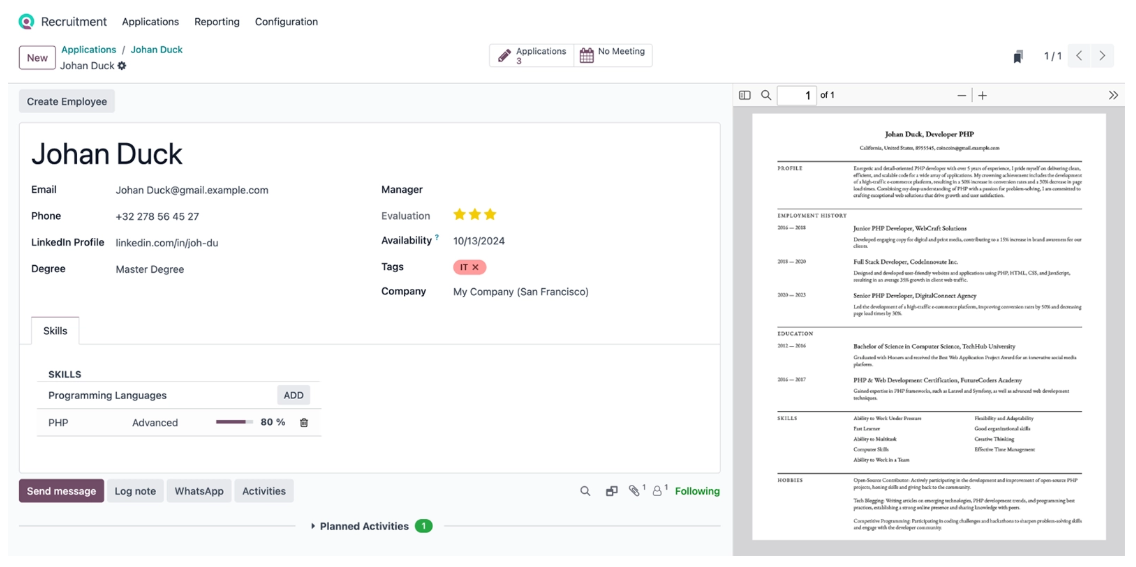
Task: Set evaluation to third star
Action: (x=490, y=214)
